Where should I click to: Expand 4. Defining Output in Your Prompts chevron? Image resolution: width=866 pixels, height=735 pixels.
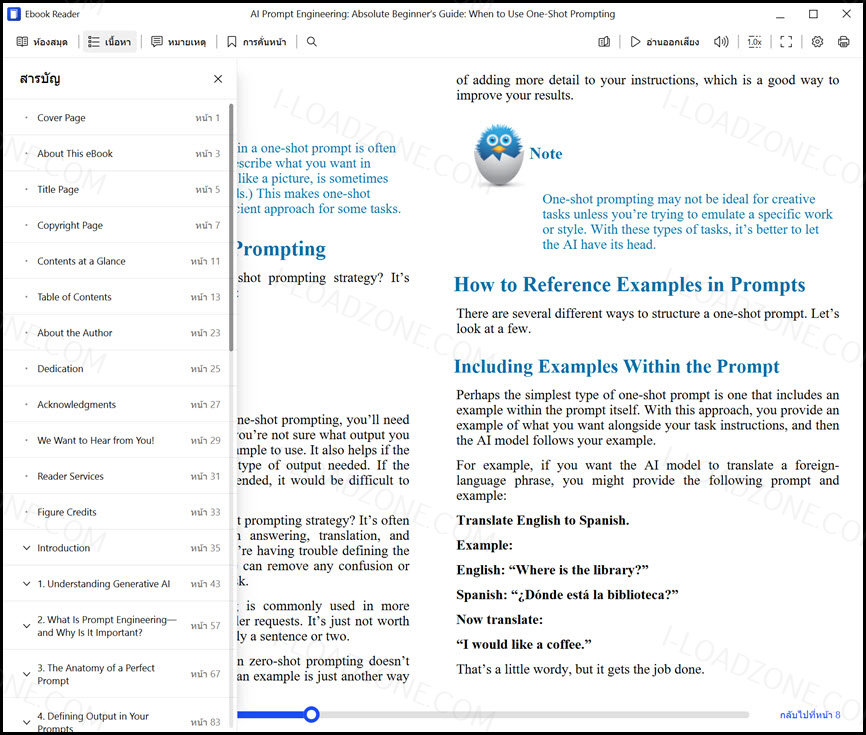[x=26, y=722]
